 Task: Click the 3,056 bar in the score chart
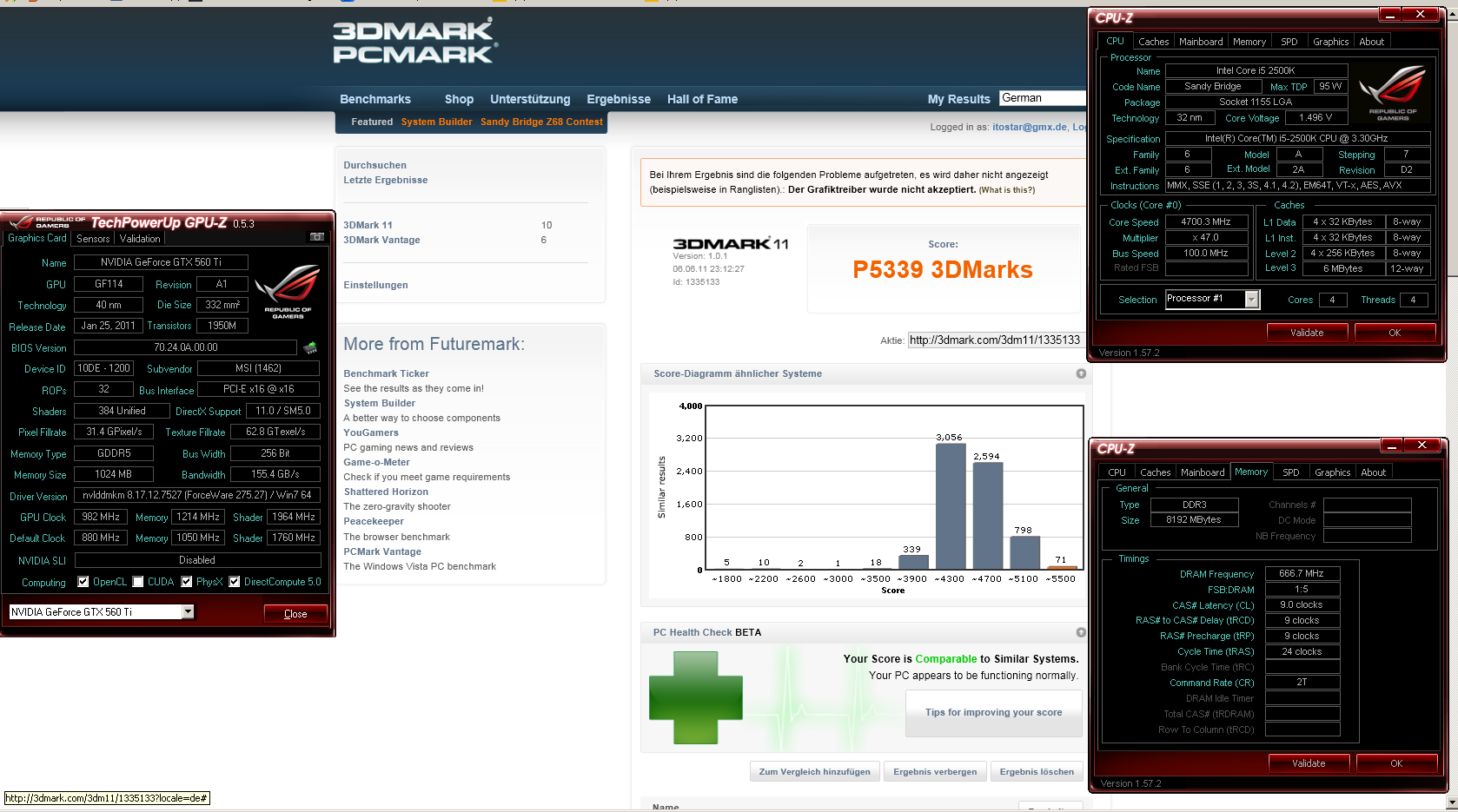(x=951, y=506)
